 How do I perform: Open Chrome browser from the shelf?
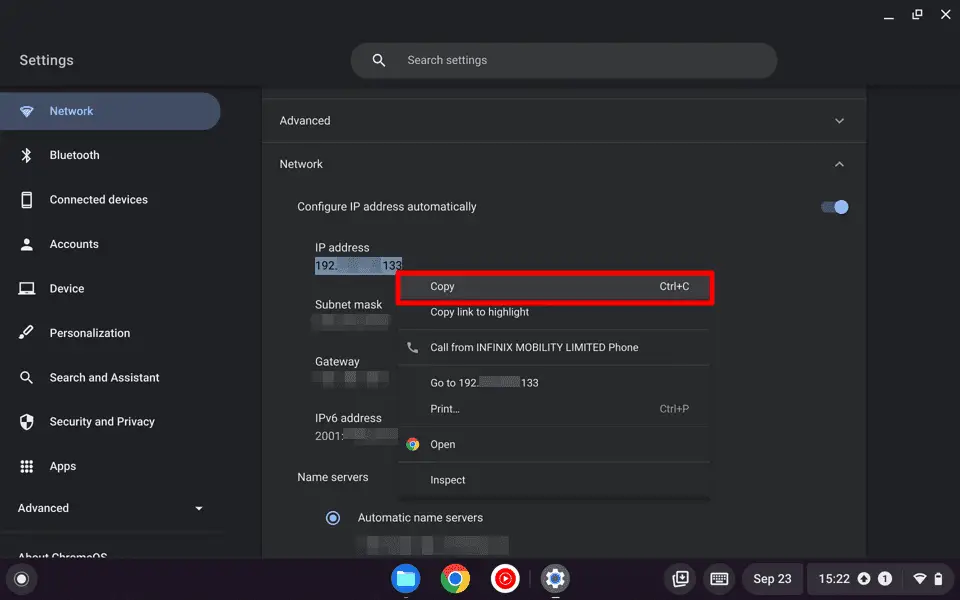pos(455,579)
